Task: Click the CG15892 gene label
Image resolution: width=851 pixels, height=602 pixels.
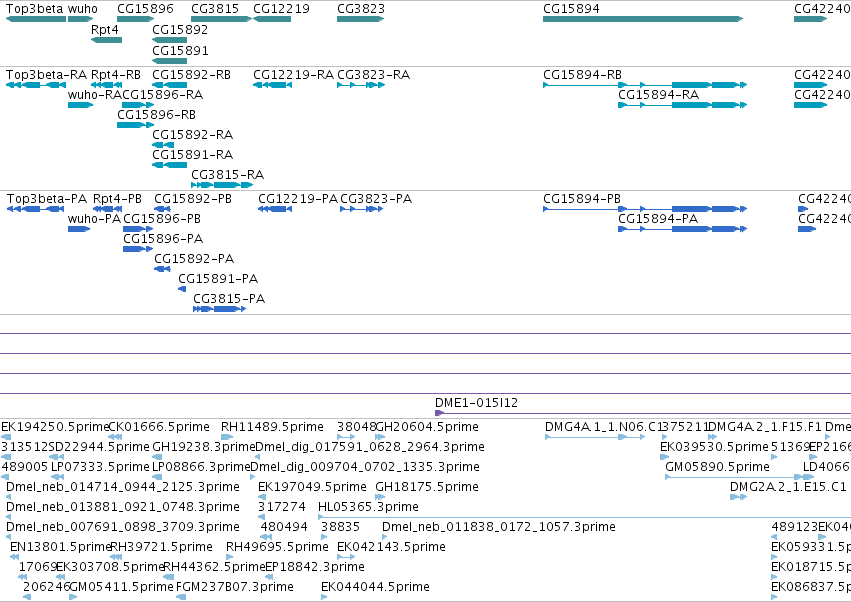Action: click(180, 29)
